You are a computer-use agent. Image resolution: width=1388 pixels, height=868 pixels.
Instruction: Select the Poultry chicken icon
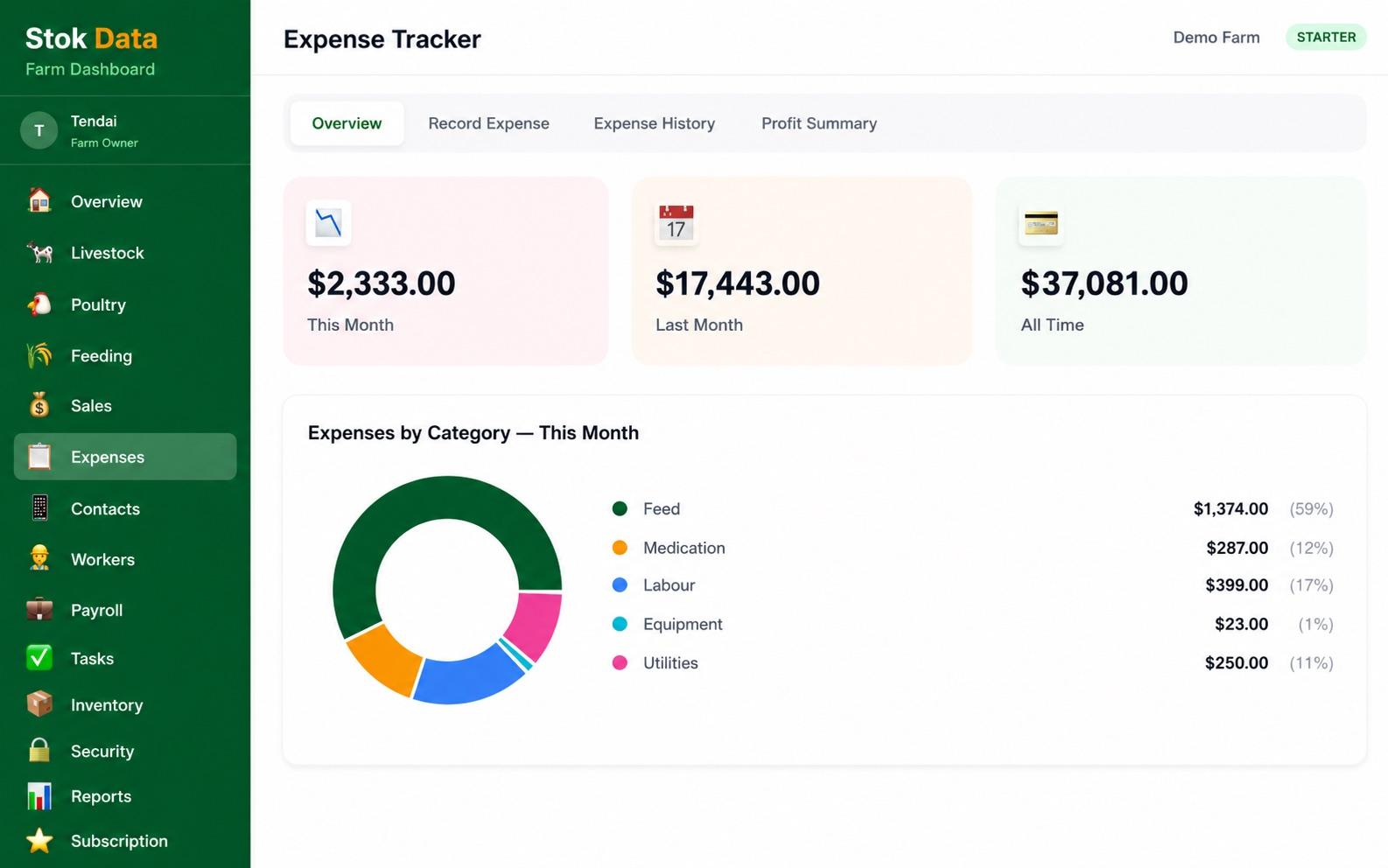coord(39,304)
